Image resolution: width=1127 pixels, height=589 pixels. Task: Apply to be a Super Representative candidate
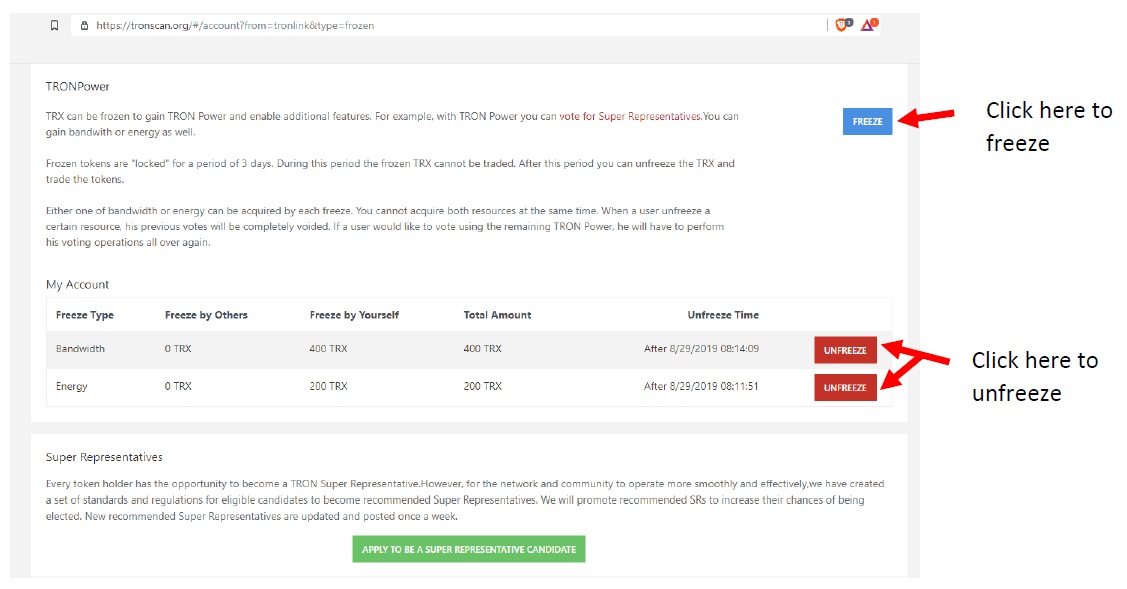[x=469, y=549]
